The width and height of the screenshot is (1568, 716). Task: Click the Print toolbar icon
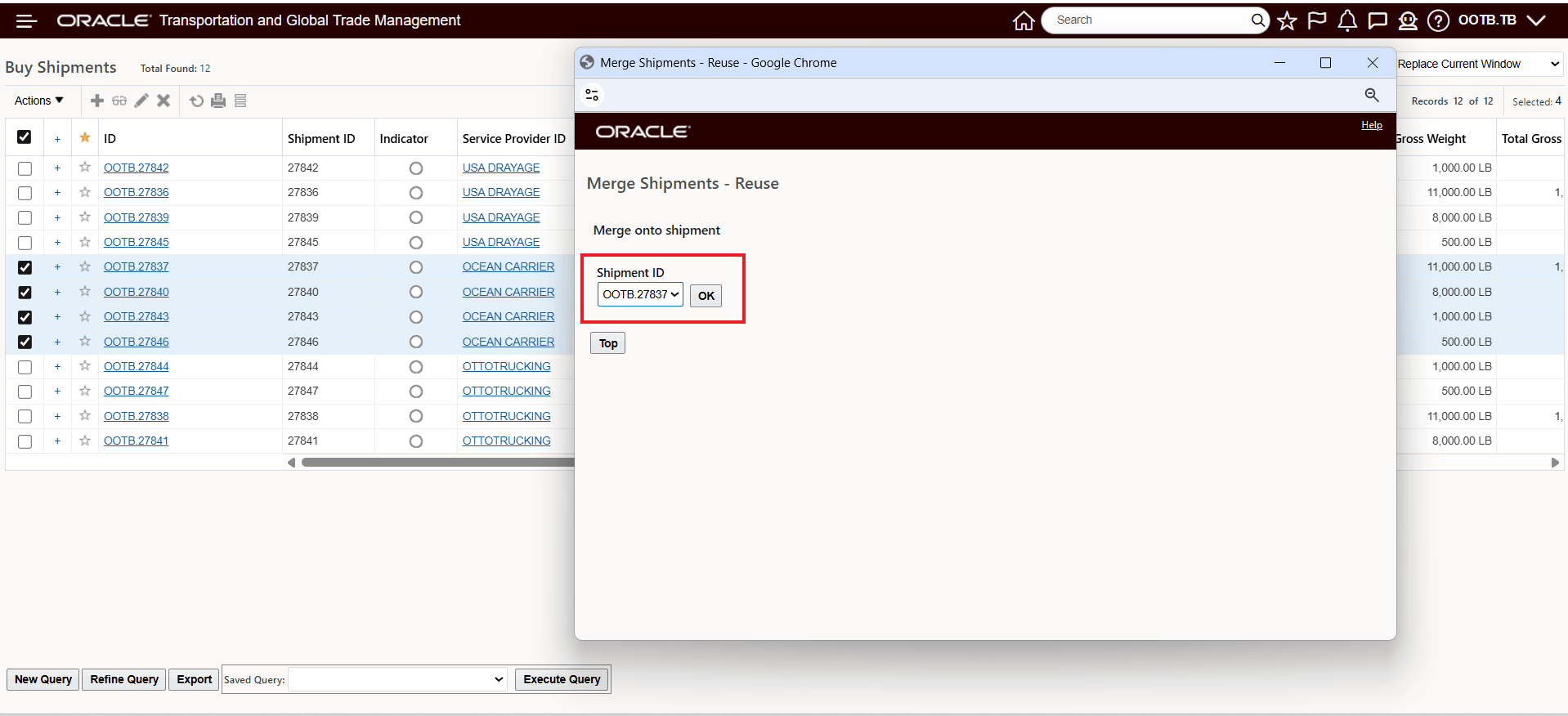click(x=218, y=101)
